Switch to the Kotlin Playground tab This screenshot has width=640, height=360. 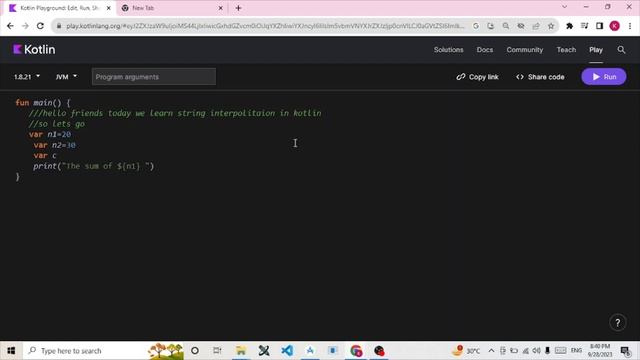coord(59,8)
